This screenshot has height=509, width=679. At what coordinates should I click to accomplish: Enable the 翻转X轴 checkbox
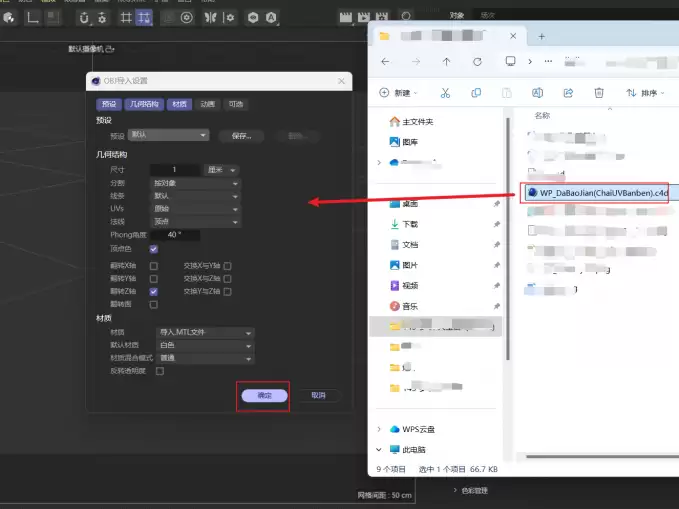click(154, 266)
